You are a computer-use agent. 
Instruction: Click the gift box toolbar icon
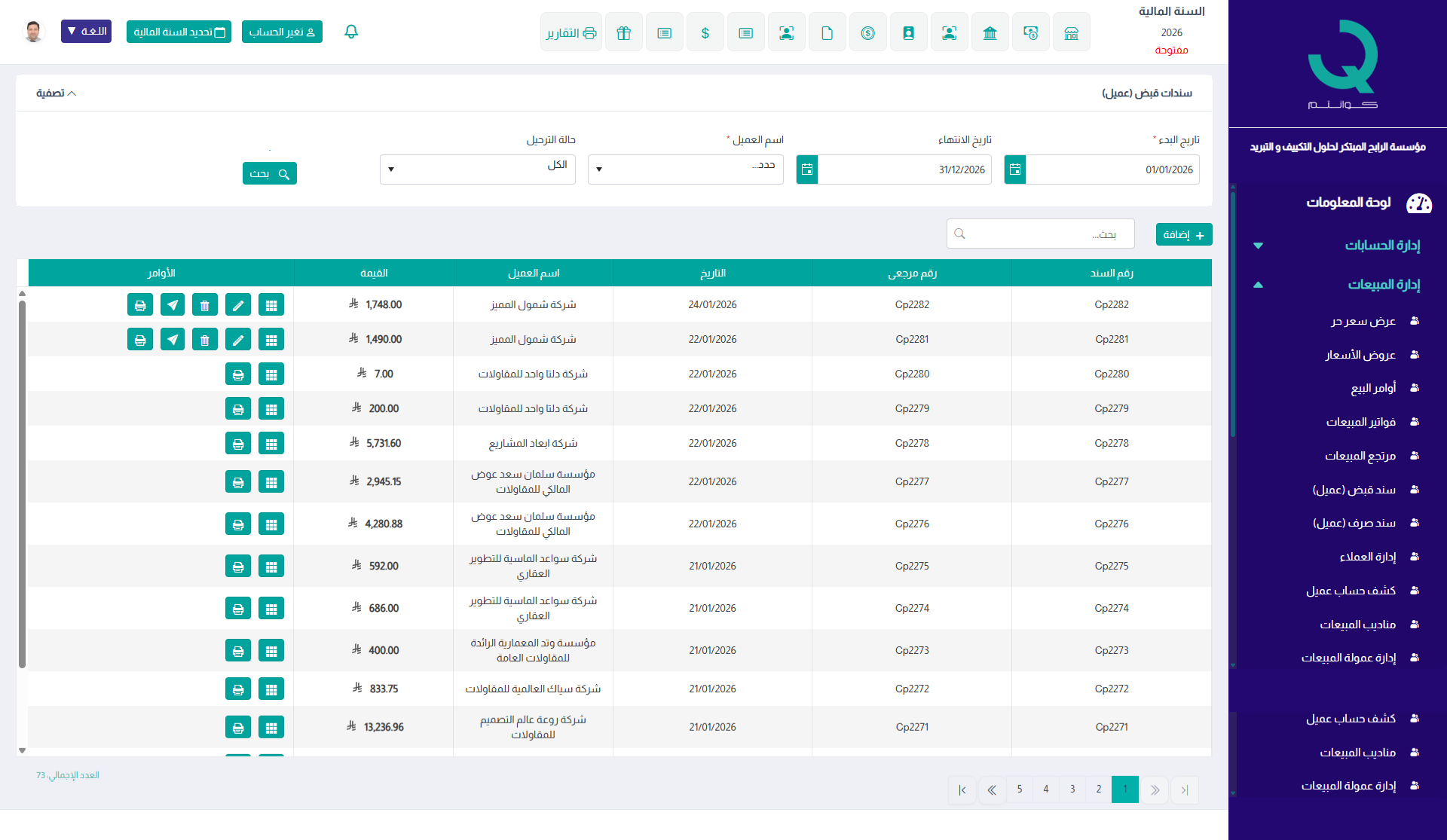[x=623, y=33]
